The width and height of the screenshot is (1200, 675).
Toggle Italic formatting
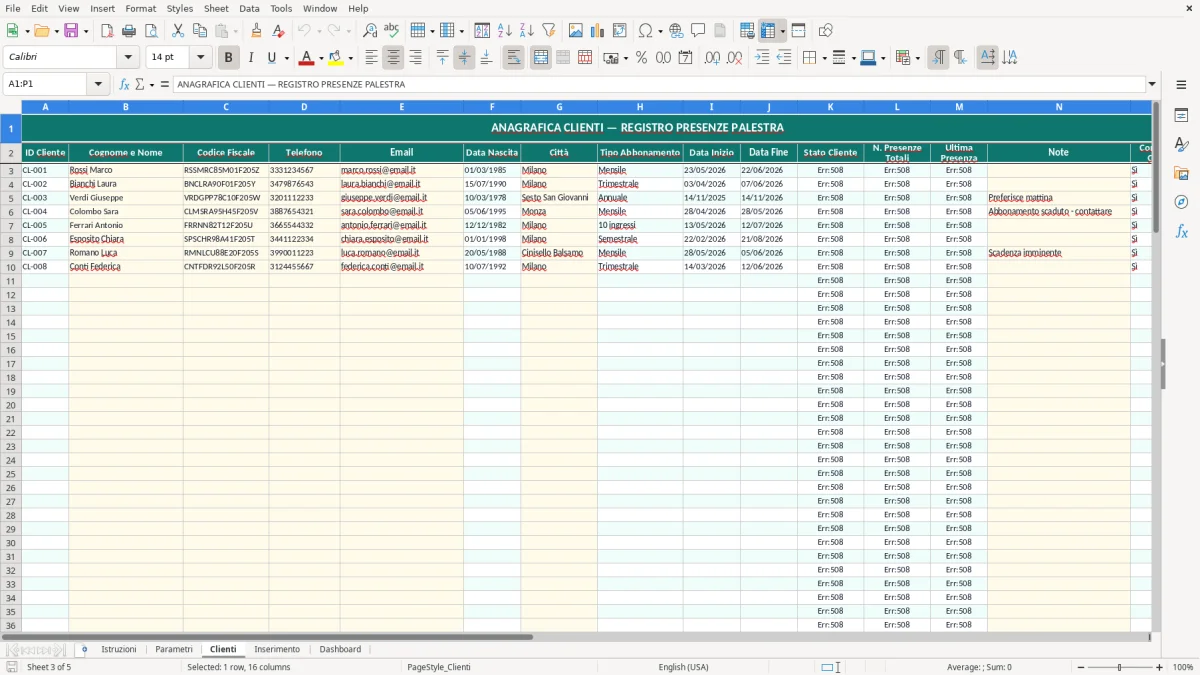coord(251,58)
